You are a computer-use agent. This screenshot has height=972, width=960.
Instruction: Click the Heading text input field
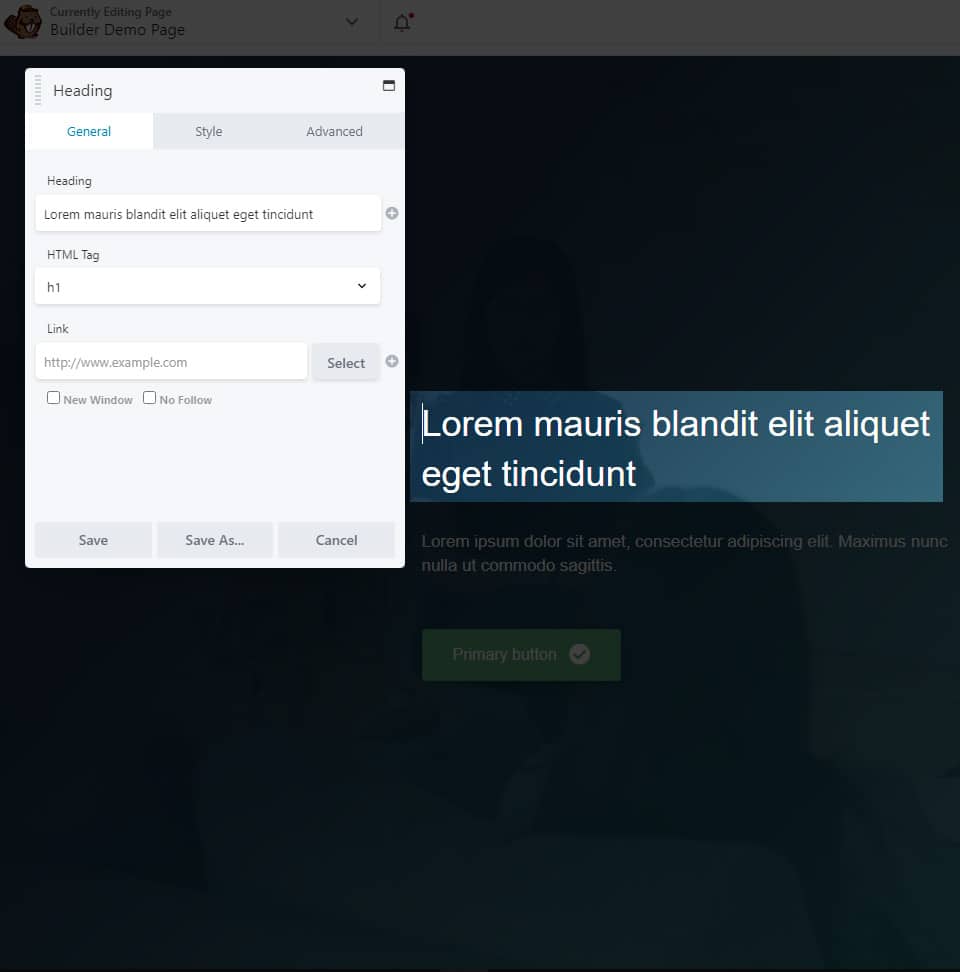pyautogui.click(x=208, y=214)
